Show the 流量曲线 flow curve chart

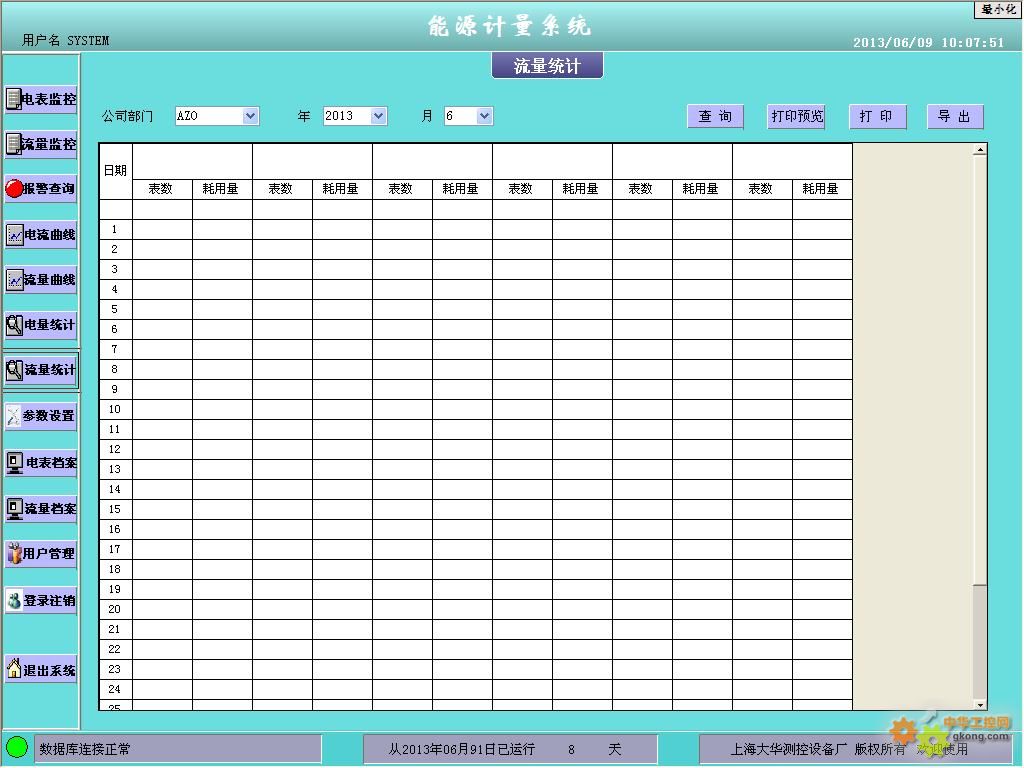coord(41,280)
